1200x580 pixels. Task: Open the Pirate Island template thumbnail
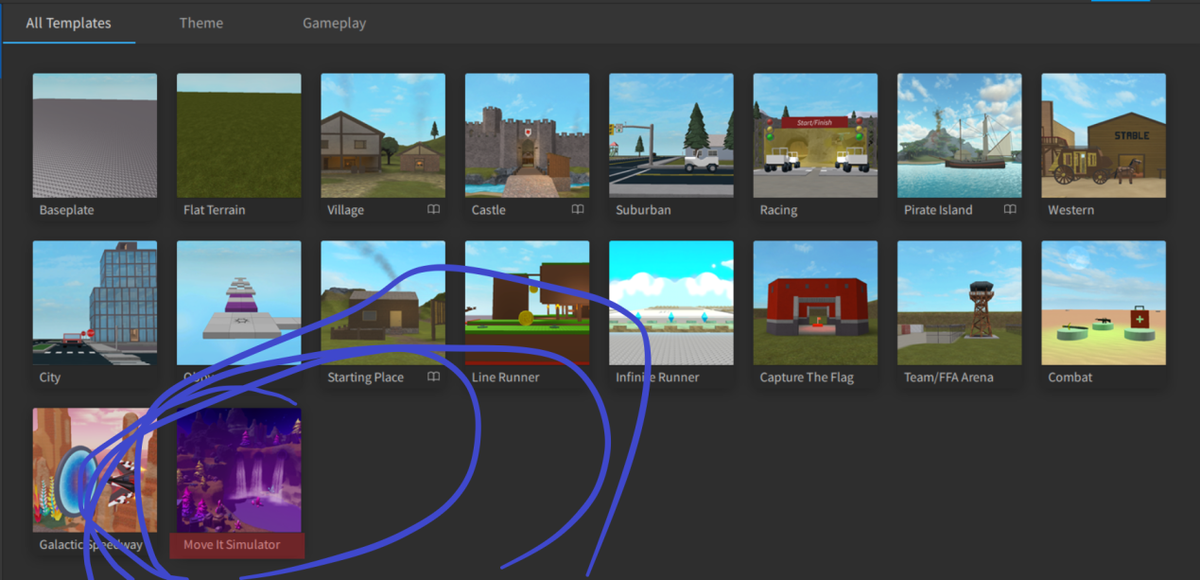pyautogui.click(x=959, y=135)
